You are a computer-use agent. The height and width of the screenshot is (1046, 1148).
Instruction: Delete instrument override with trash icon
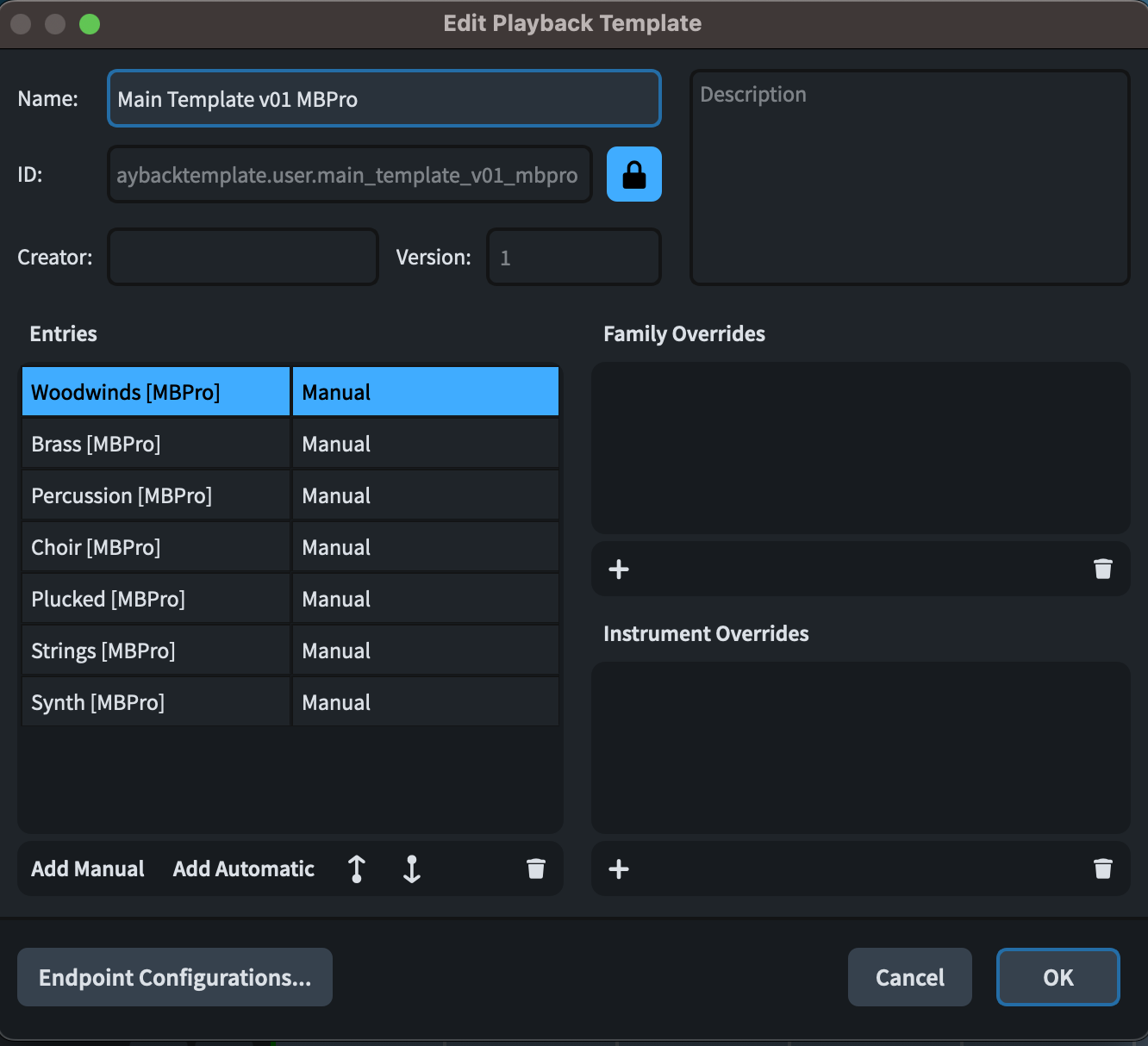[x=1102, y=869]
